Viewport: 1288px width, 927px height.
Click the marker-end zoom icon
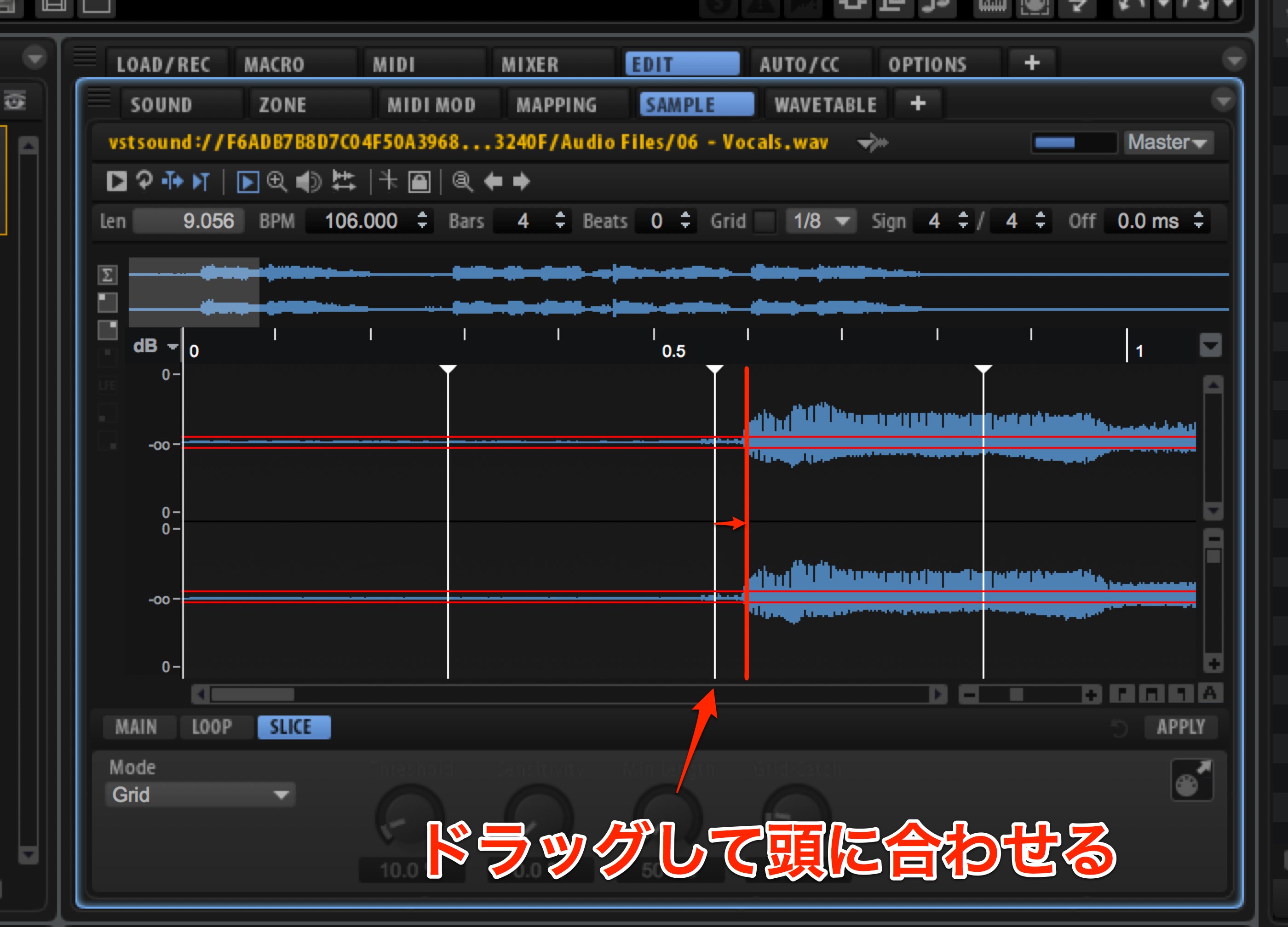[1181, 694]
